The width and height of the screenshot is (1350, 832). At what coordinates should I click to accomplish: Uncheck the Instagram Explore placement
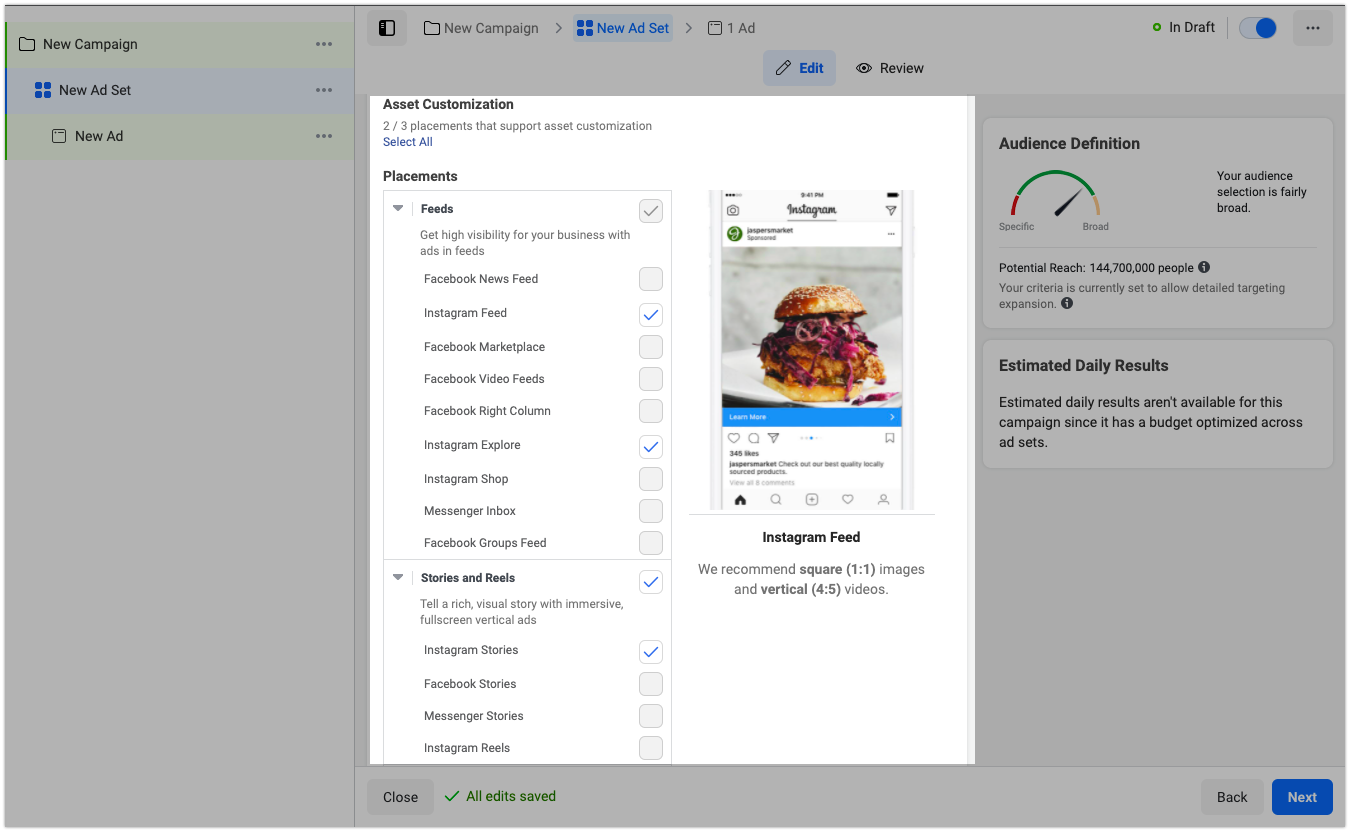click(651, 446)
